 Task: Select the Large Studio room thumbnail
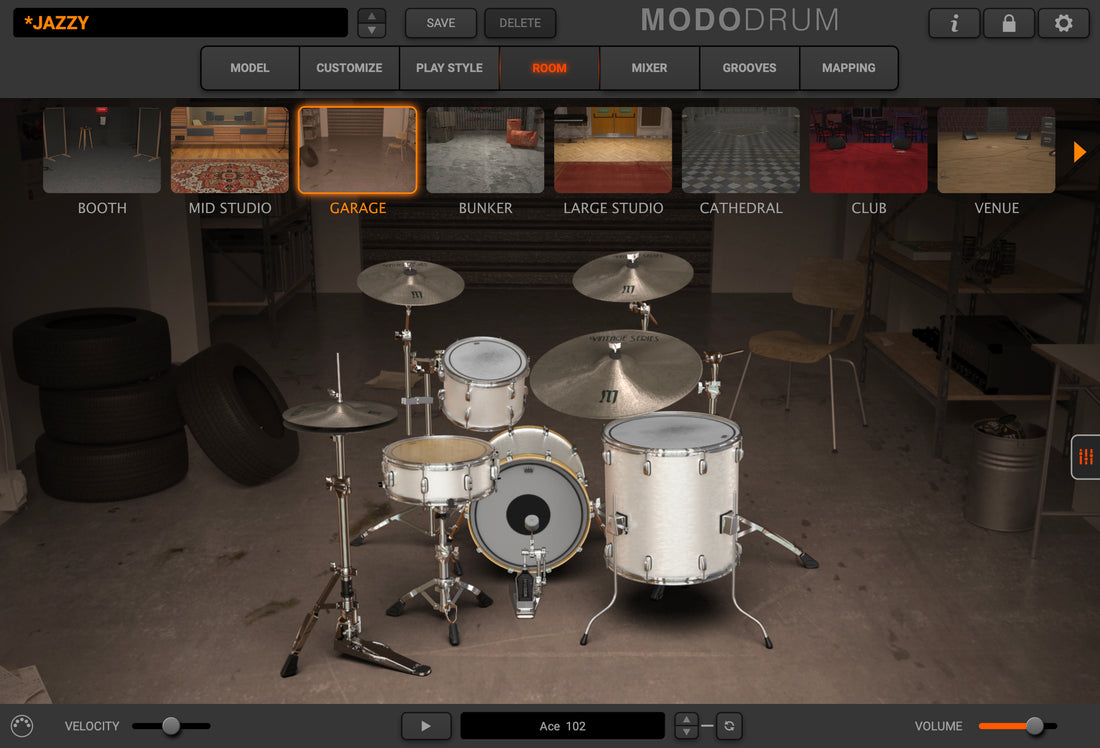coord(613,150)
